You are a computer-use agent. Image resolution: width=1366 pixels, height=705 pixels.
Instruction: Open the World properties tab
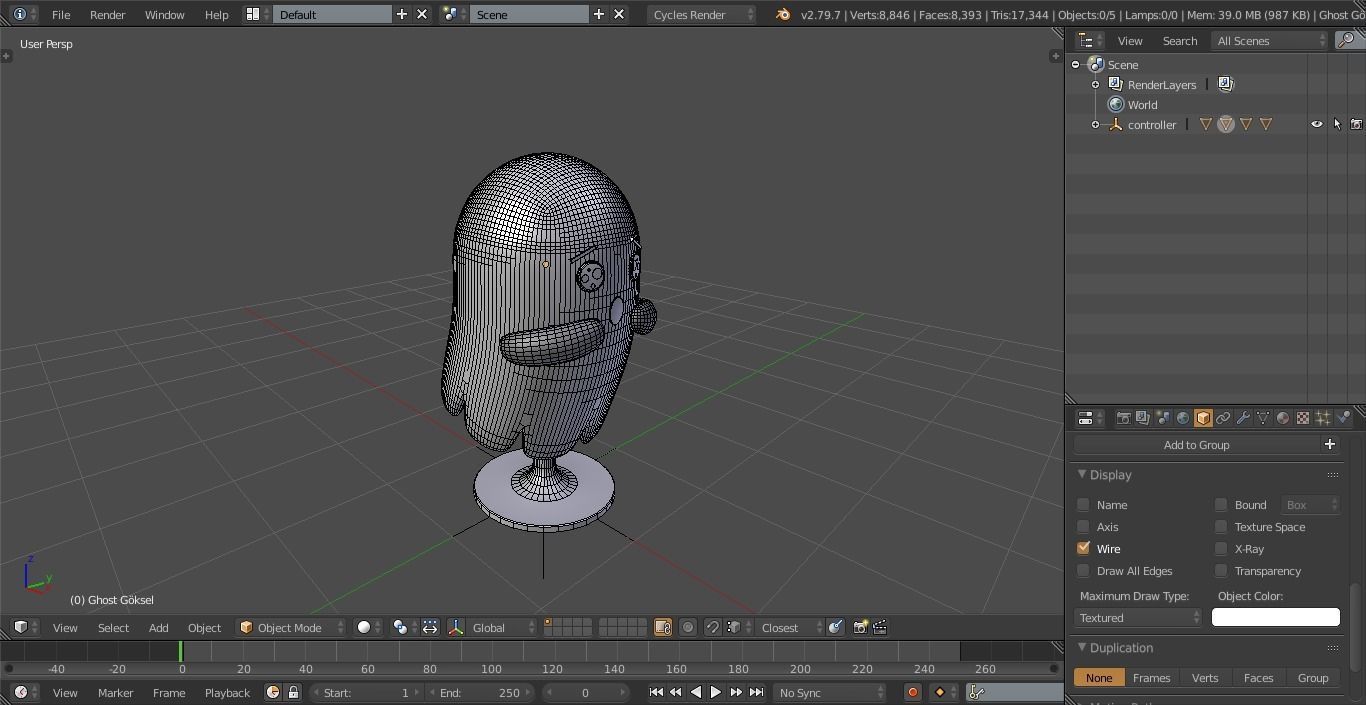[x=1183, y=418]
